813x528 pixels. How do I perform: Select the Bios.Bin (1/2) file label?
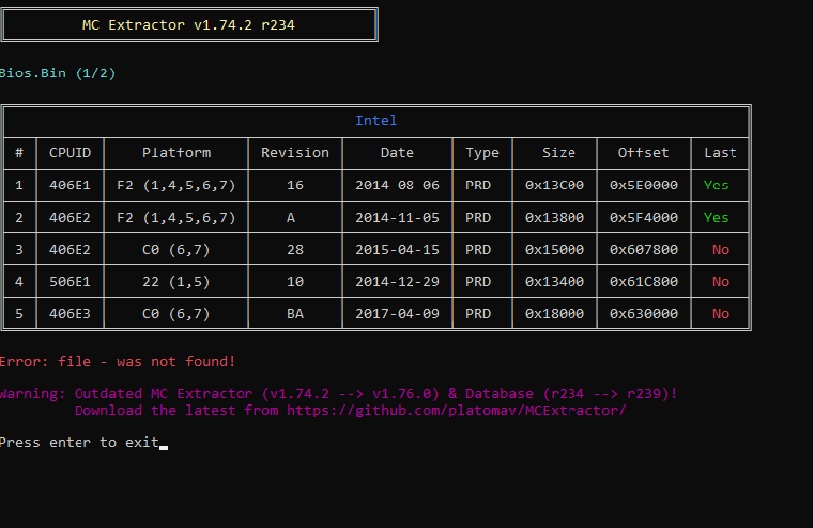58,73
